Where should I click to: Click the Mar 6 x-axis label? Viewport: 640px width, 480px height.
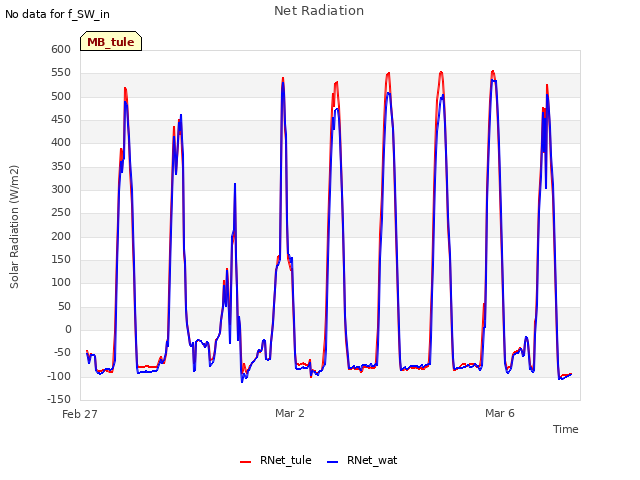pos(500,413)
